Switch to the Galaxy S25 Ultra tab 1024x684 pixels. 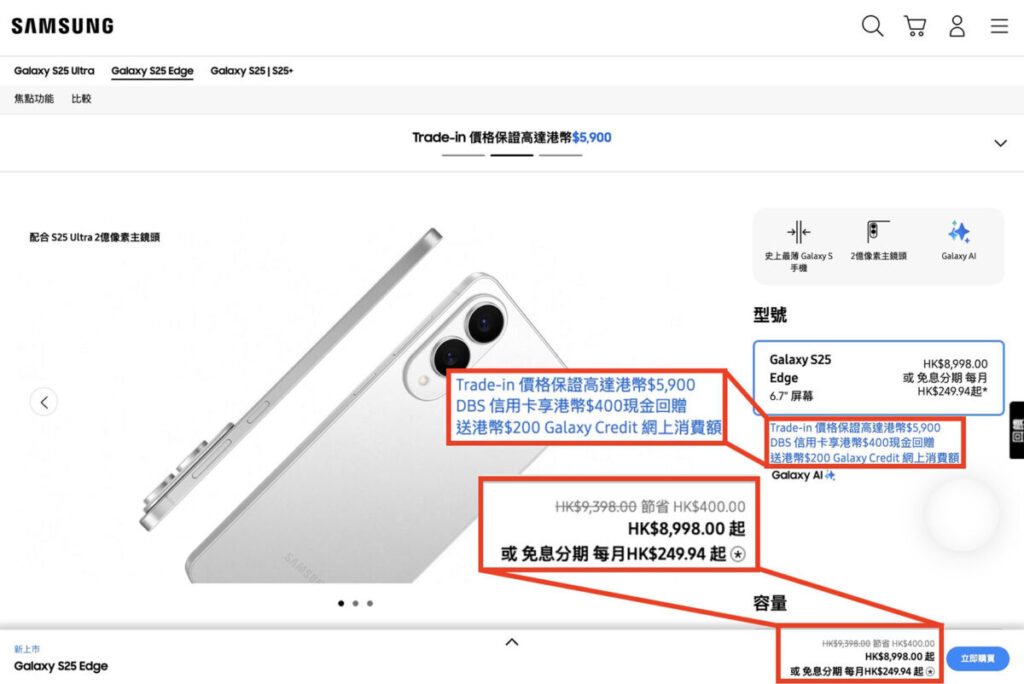(54, 71)
